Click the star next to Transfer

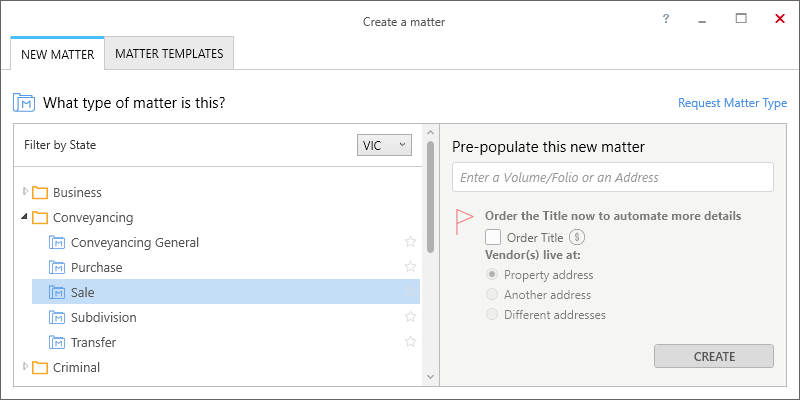click(410, 342)
